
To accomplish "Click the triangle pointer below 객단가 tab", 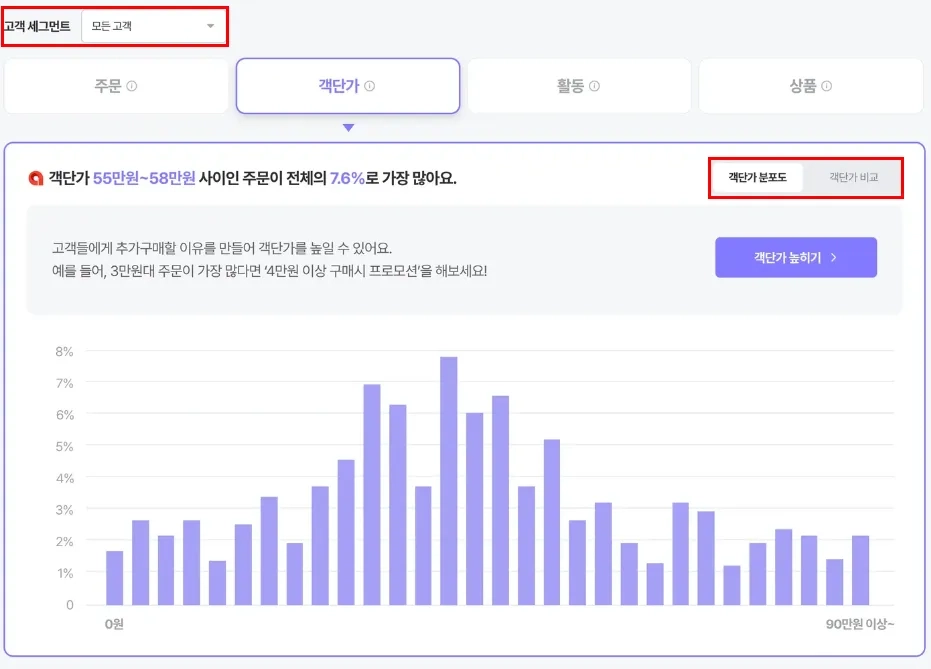I will [349, 128].
